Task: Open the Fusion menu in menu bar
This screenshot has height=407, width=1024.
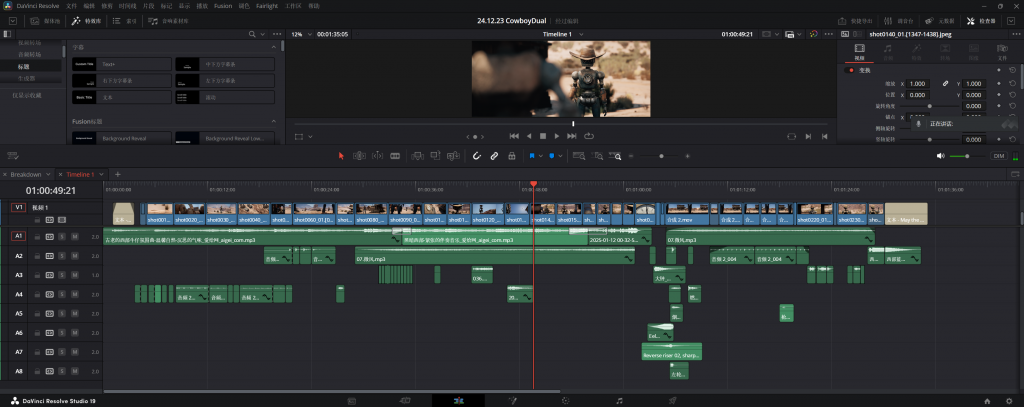Action: [223, 6]
